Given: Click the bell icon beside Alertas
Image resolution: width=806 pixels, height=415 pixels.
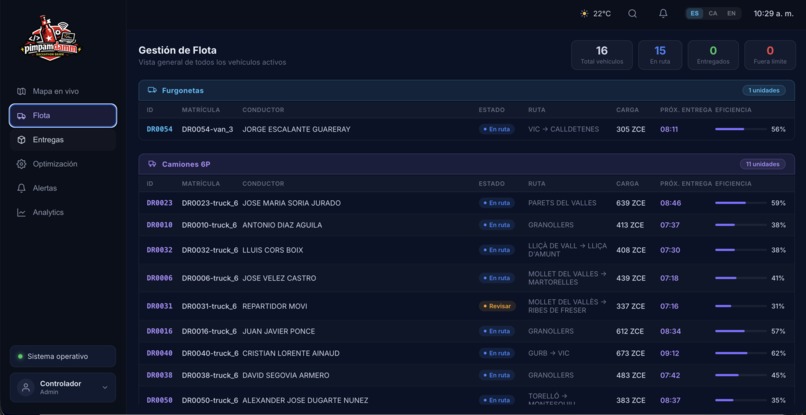Looking at the screenshot, I should [x=21, y=188].
